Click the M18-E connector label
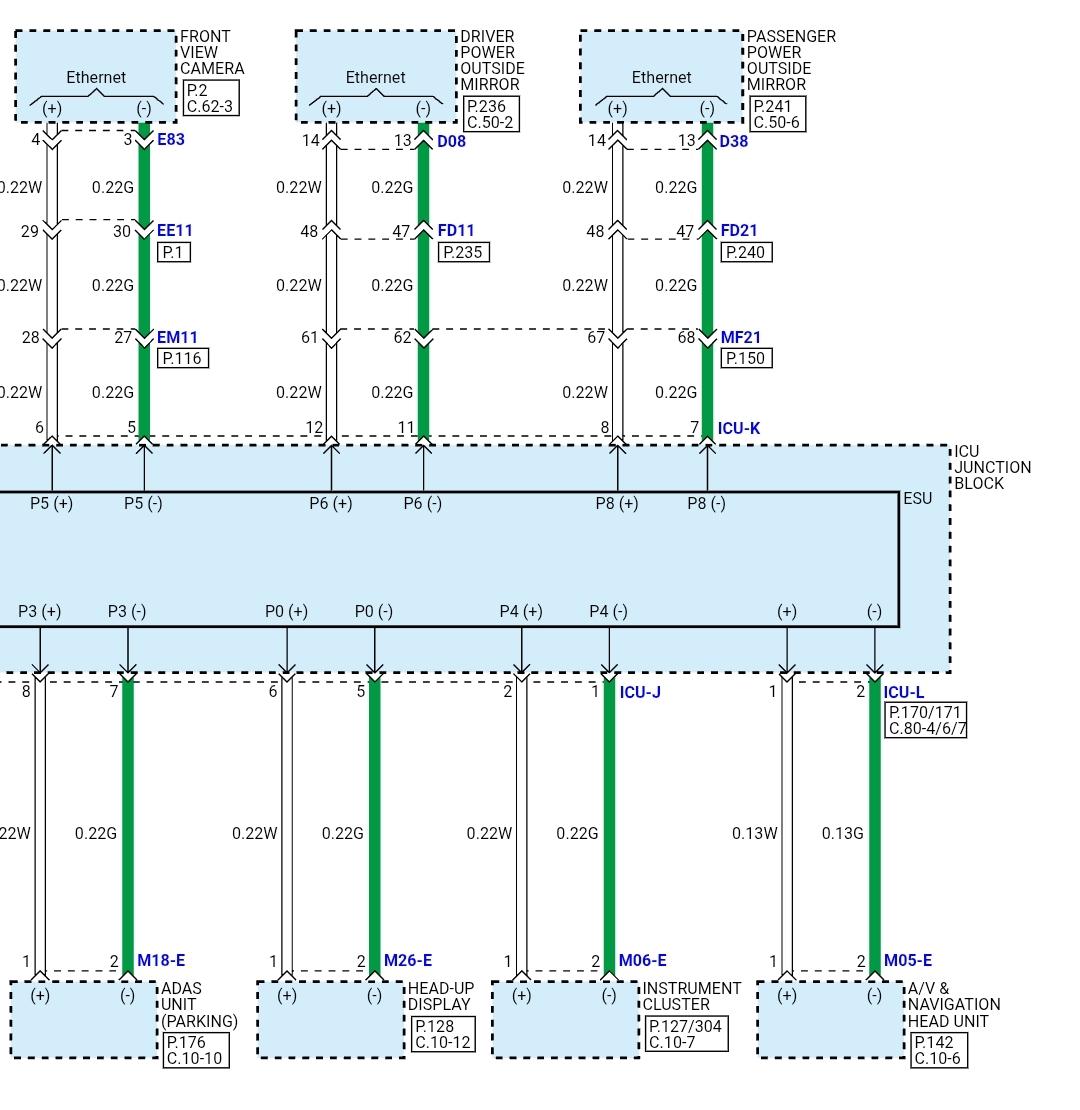Viewport: 1080px width, 1110px height. [x=161, y=960]
